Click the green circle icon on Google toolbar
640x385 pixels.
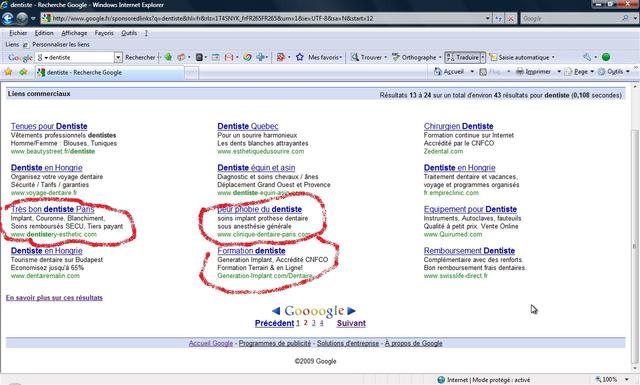606,57
